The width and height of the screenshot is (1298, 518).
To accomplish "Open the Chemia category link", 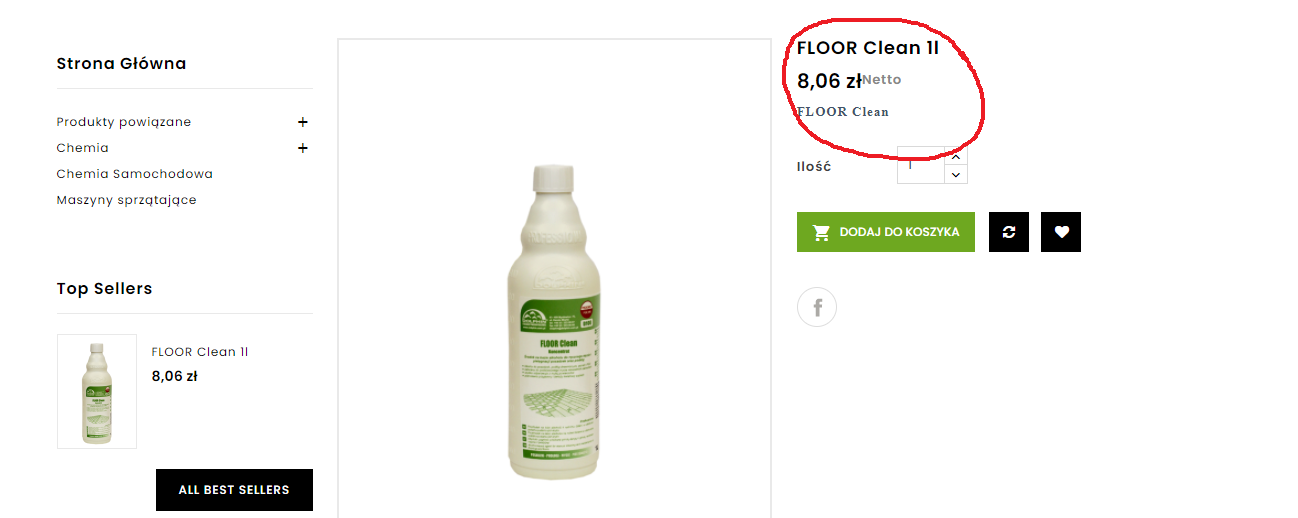I will point(83,148).
